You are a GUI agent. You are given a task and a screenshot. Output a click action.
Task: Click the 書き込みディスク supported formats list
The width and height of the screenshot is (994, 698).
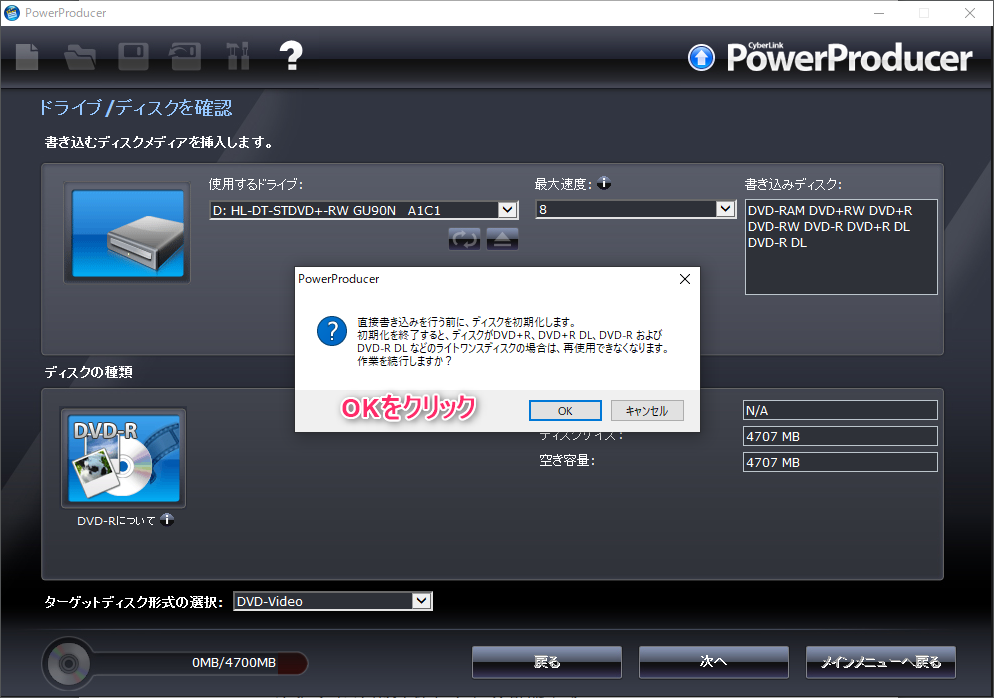coord(841,247)
